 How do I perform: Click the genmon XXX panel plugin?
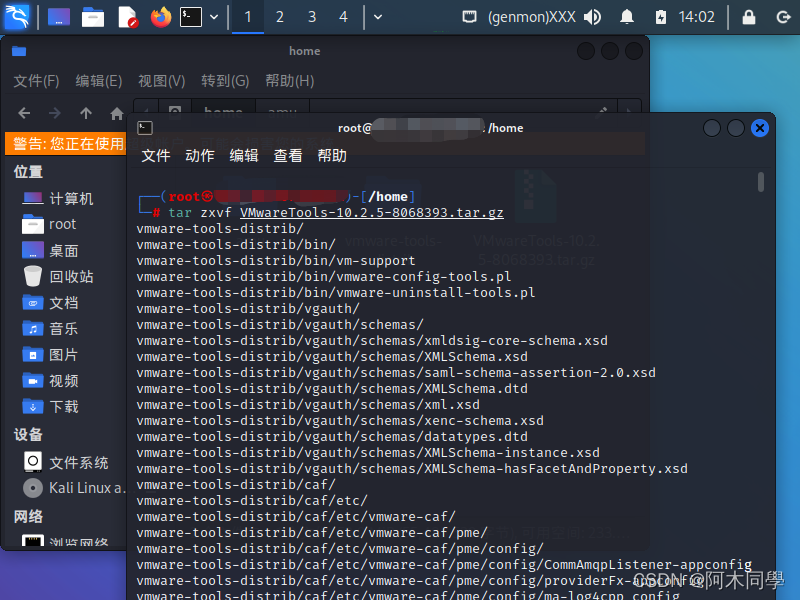click(x=532, y=17)
